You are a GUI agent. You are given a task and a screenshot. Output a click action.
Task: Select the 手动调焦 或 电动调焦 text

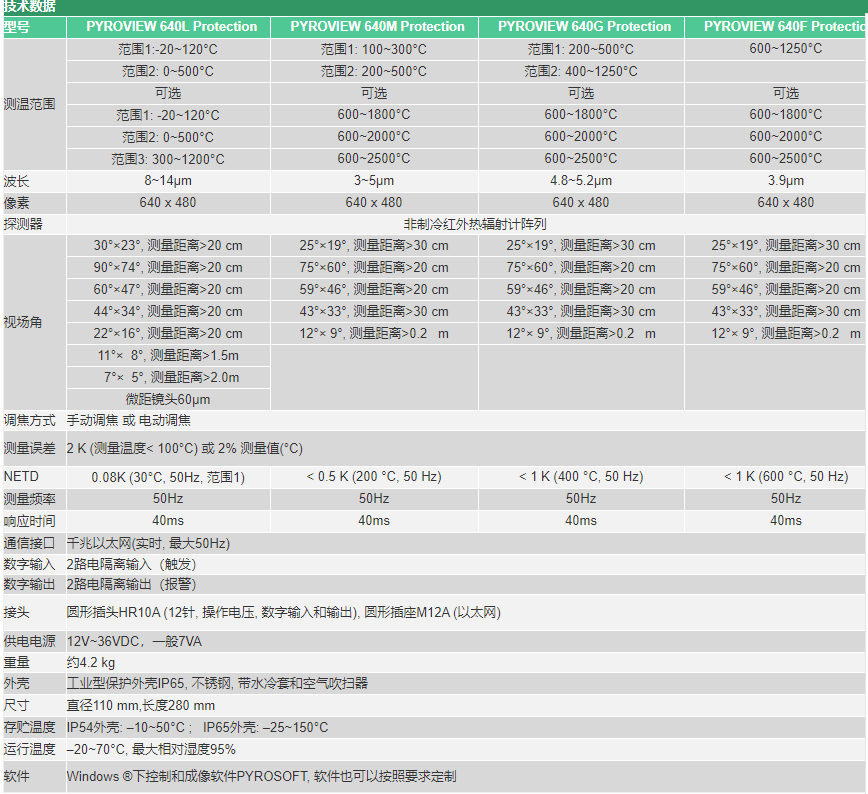click(128, 420)
